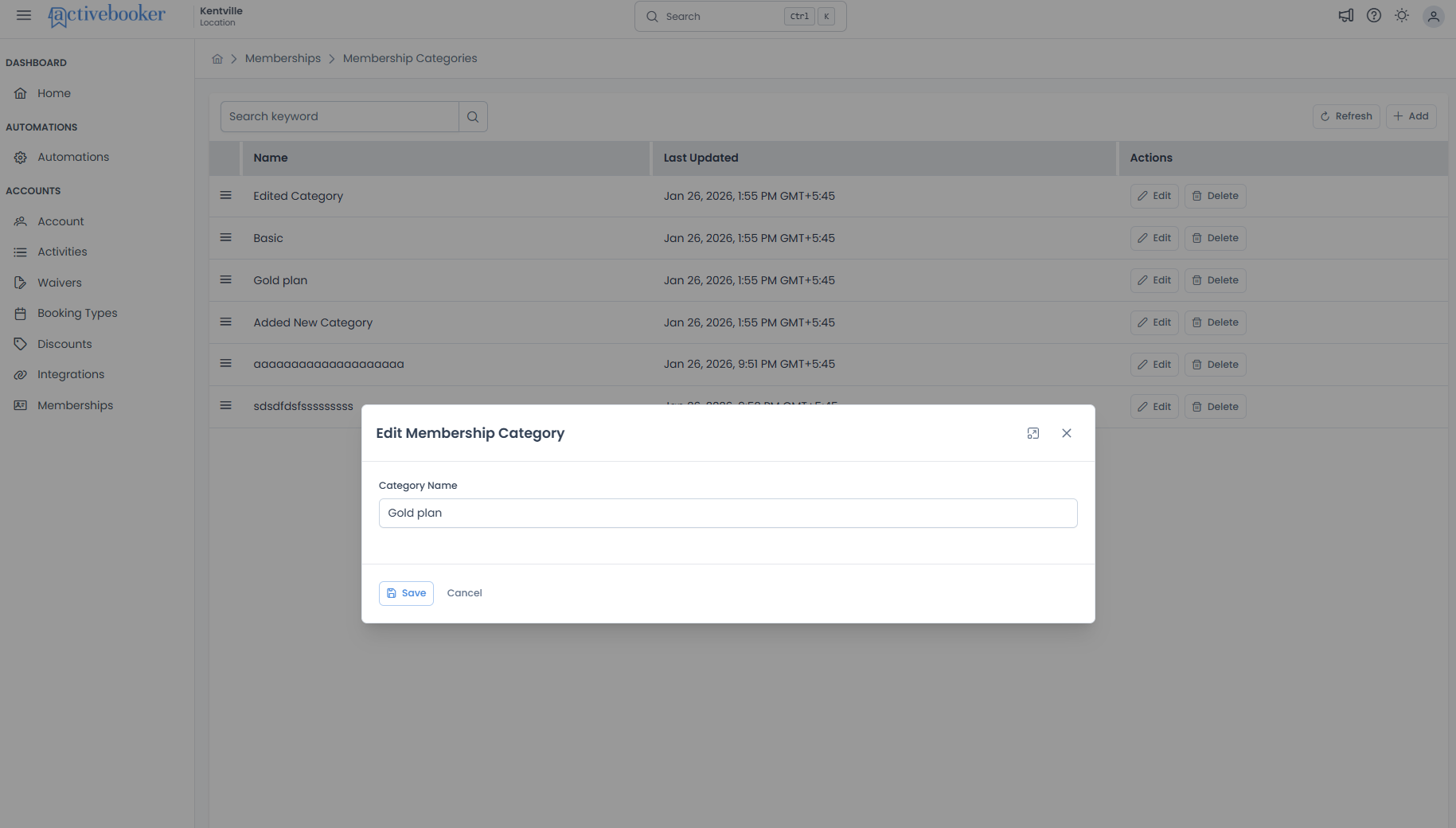The image size is (1456, 828).
Task: Edit the Basic category row
Action: tap(1154, 238)
